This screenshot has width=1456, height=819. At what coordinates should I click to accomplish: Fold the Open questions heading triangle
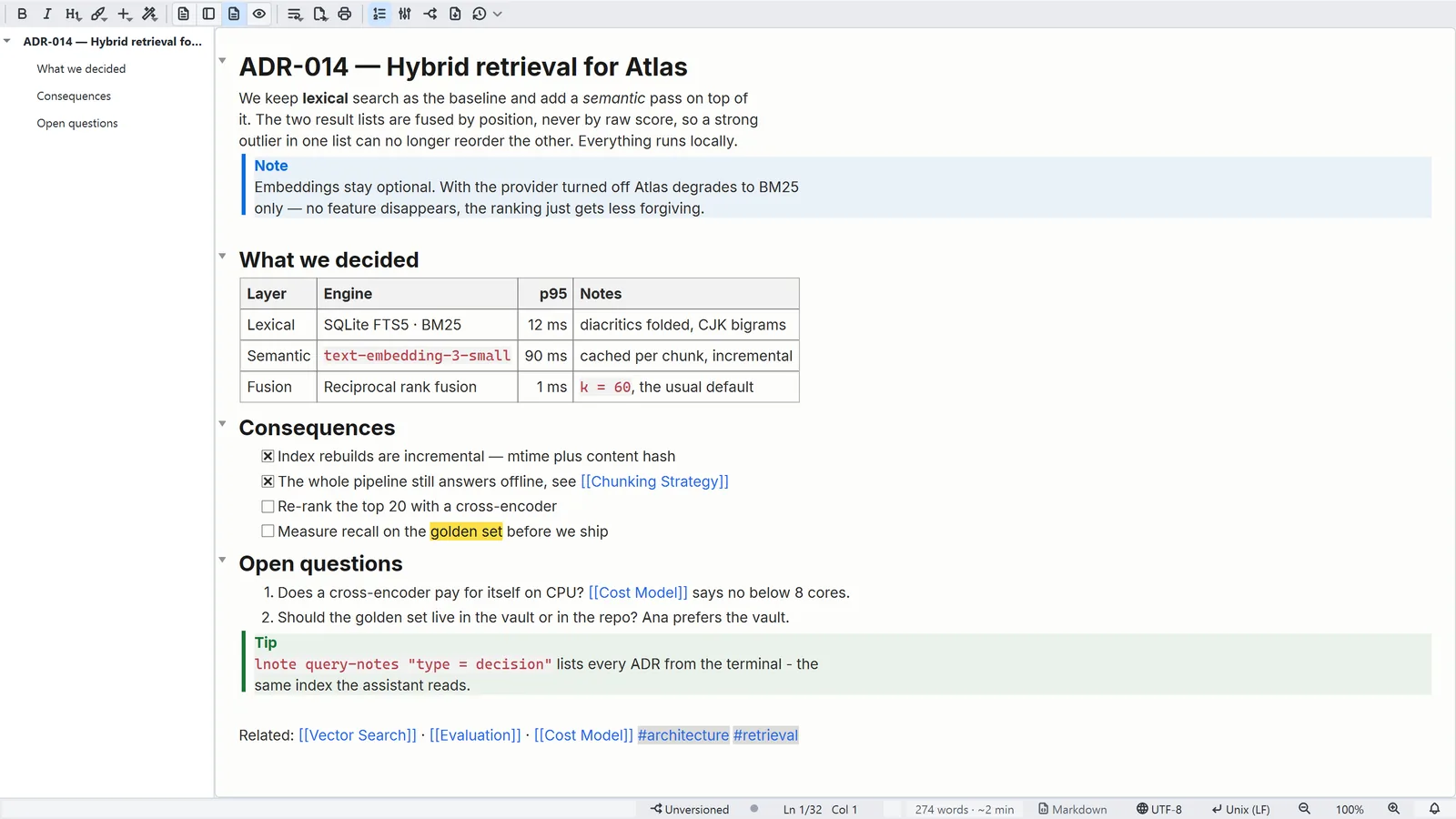point(222,560)
